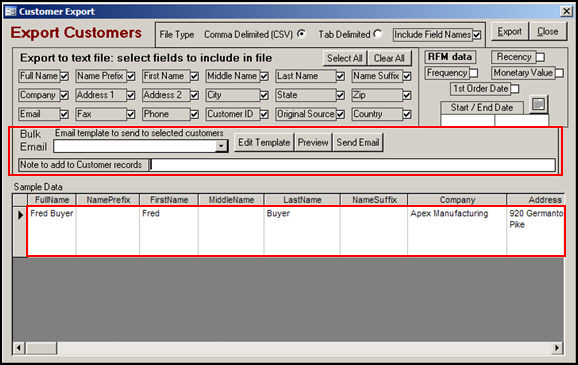
Task: Click the '920 Germanto Pike' address cell
Action: (x=536, y=231)
